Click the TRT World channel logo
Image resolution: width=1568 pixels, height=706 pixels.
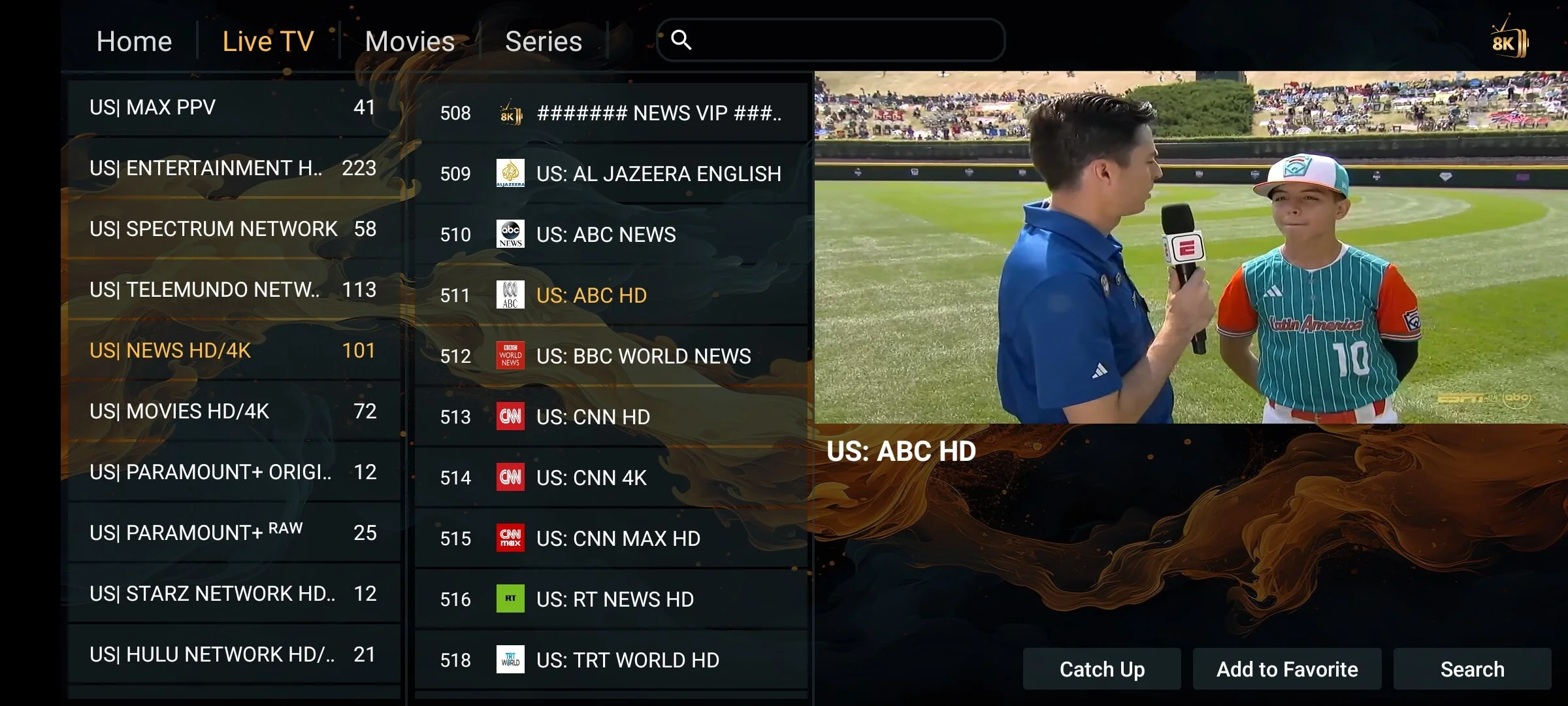pyautogui.click(x=510, y=660)
